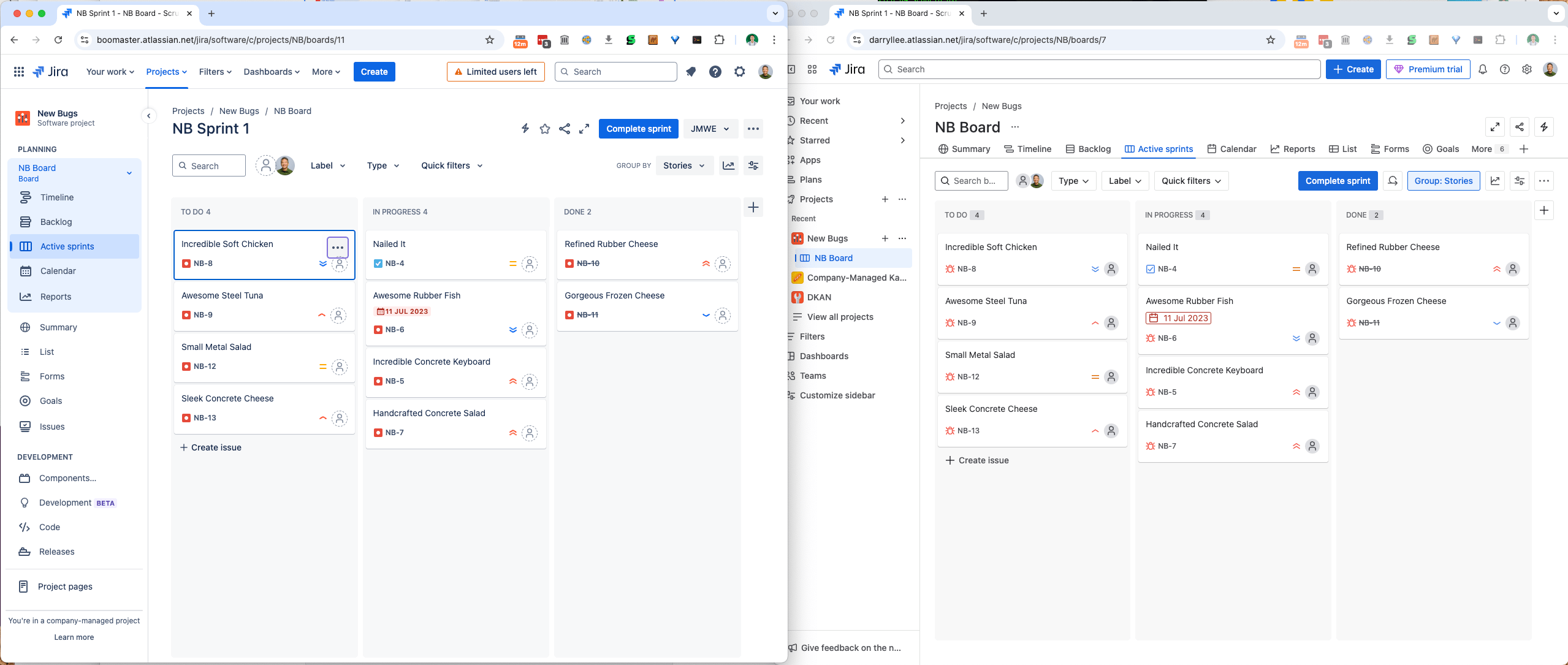Image resolution: width=1568 pixels, height=665 pixels.
Task: Collapse the left navigation sidebar
Action: [x=148, y=115]
